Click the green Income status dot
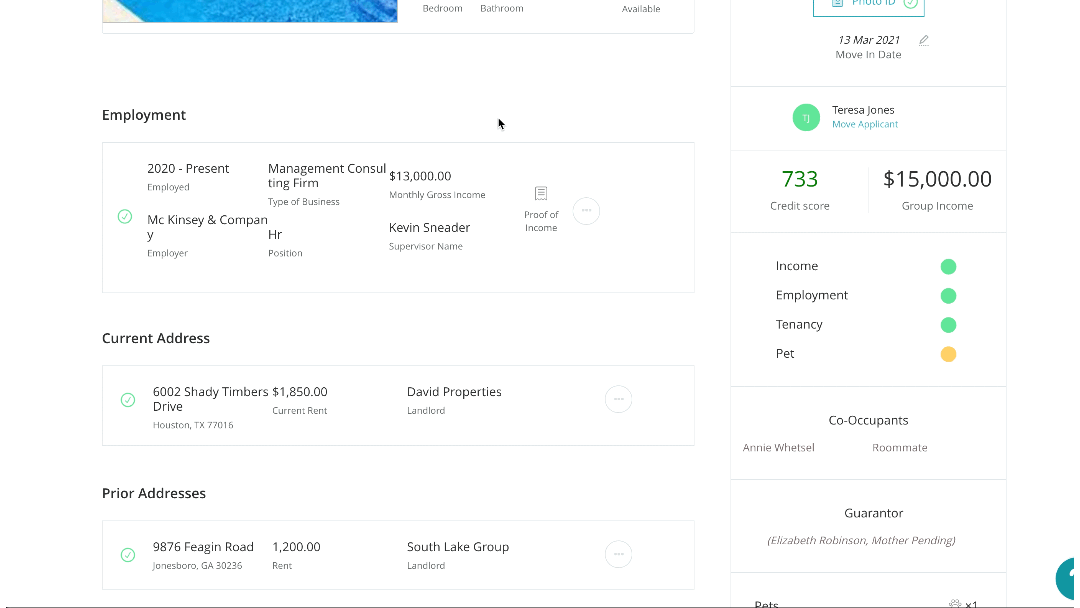 [948, 267]
